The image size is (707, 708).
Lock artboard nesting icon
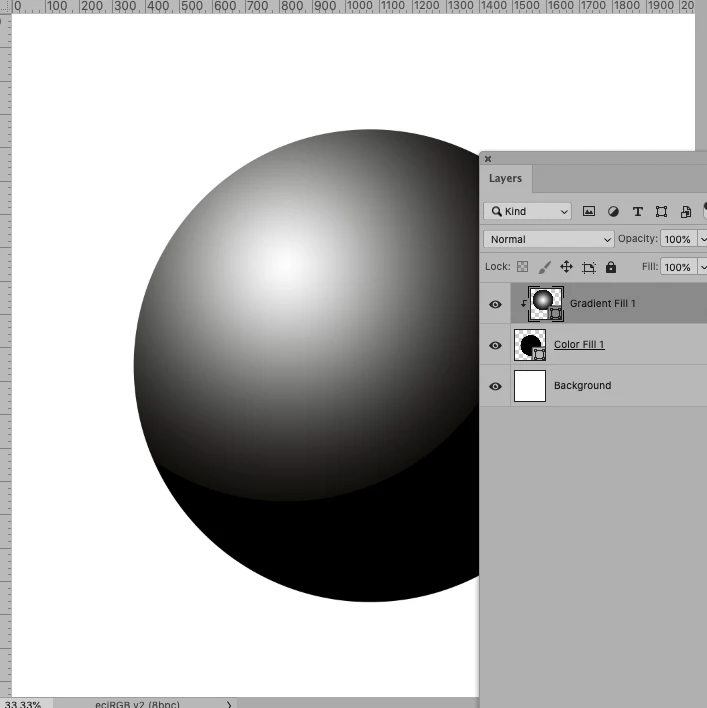589,267
